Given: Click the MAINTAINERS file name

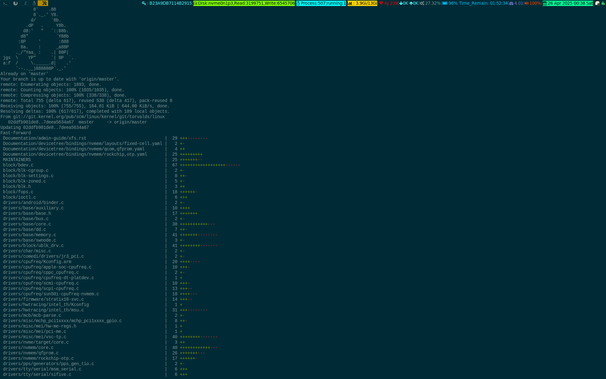Looking at the screenshot, I should [17, 160].
